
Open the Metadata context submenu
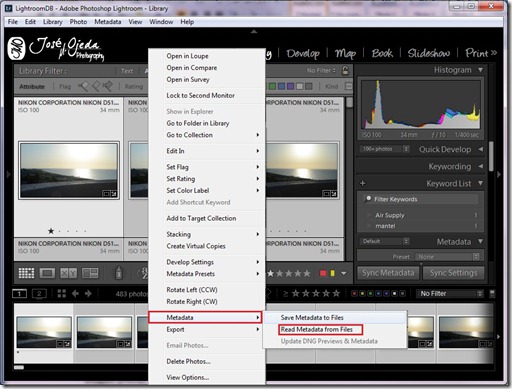(x=205, y=317)
